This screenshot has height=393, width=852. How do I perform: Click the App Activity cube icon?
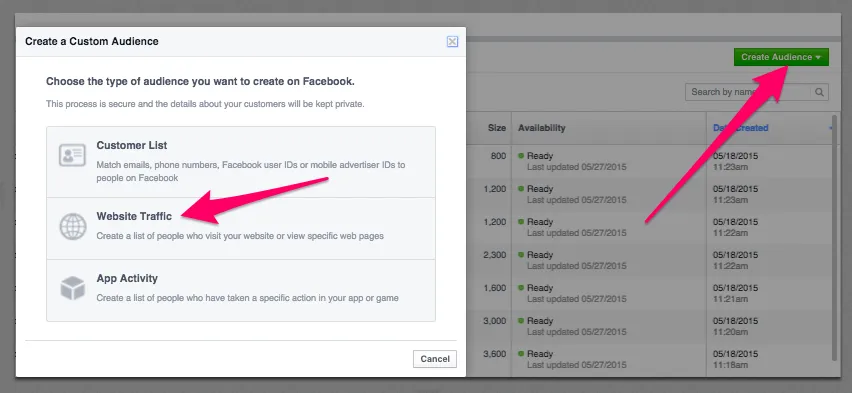point(72,288)
